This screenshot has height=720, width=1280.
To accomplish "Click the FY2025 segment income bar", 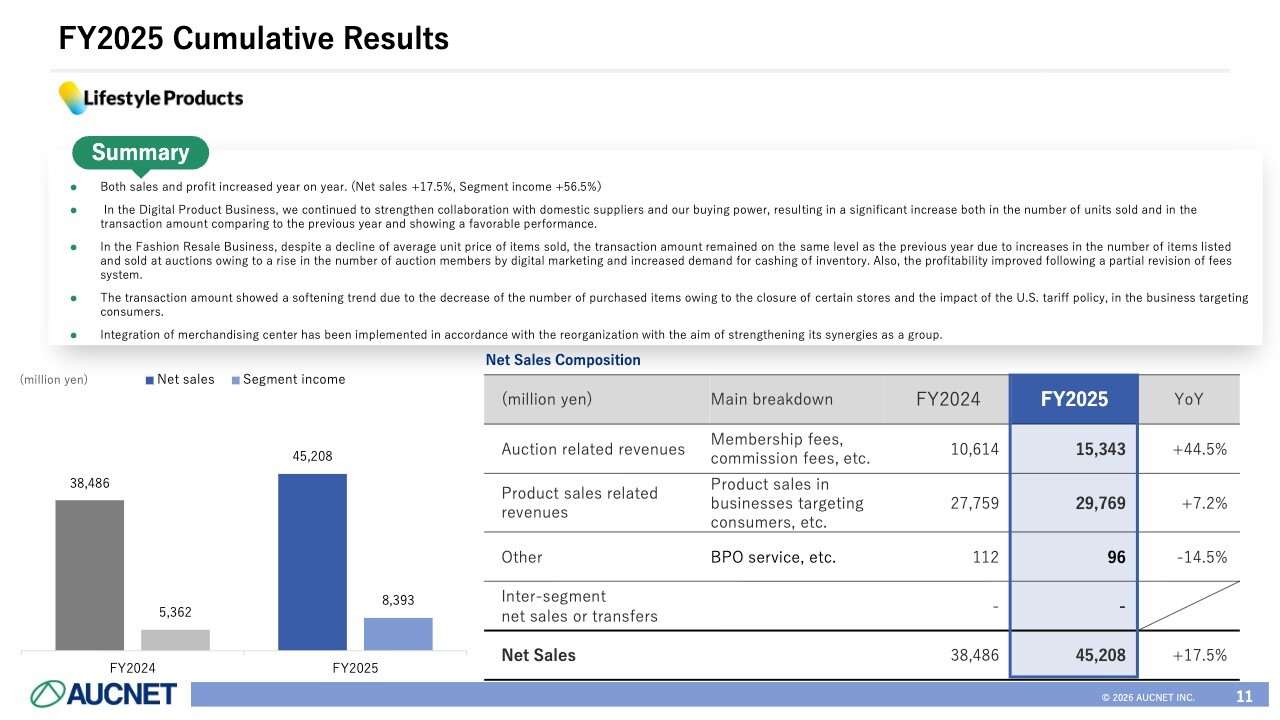I will [398, 634].
